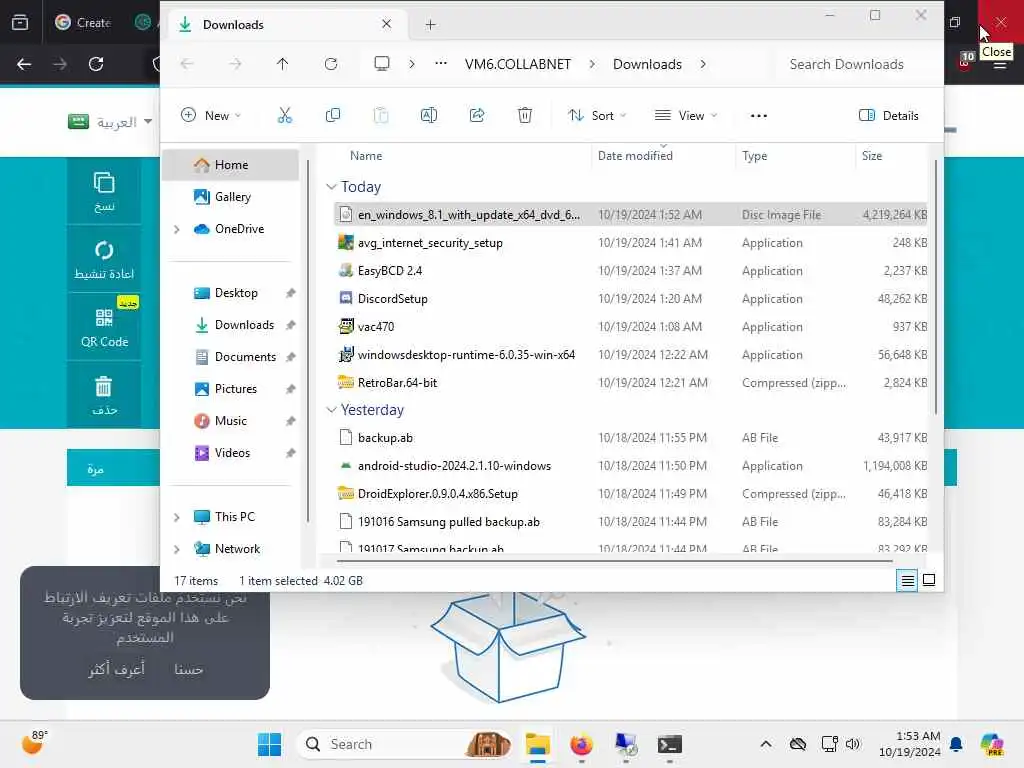Open File Explorer from the taskbar

(538, 744)
